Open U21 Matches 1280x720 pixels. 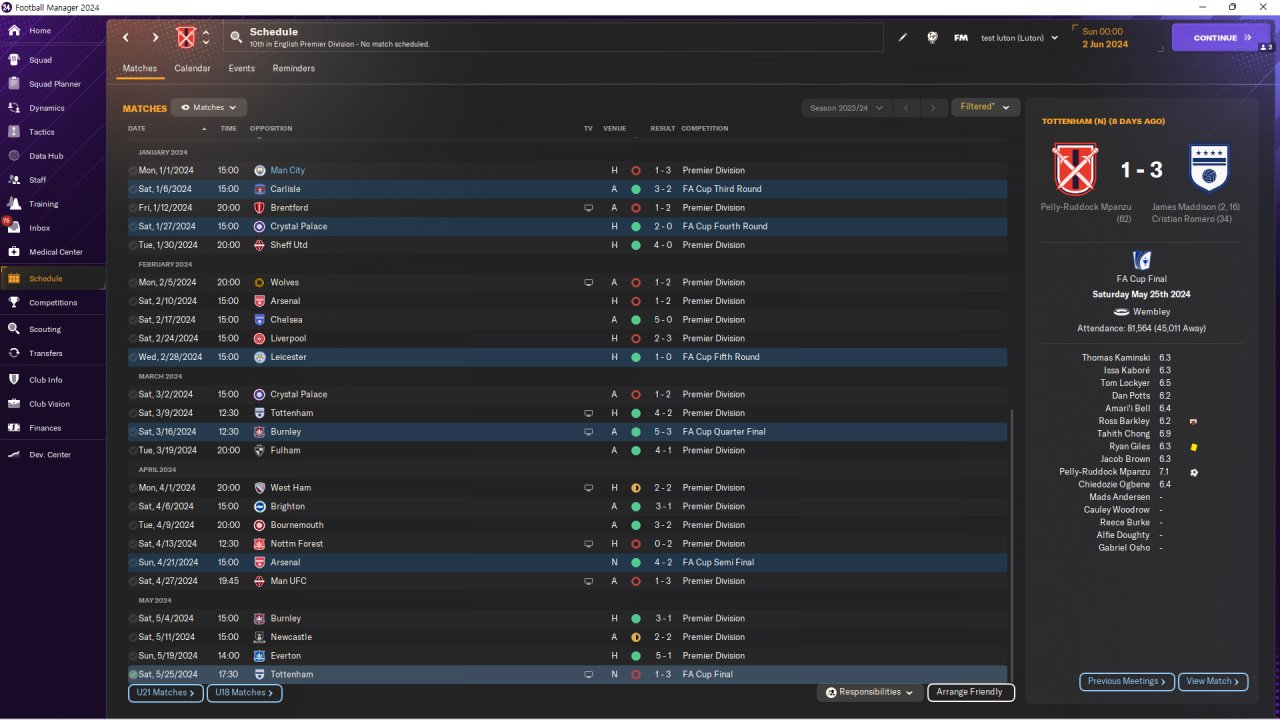click(166, 693)
